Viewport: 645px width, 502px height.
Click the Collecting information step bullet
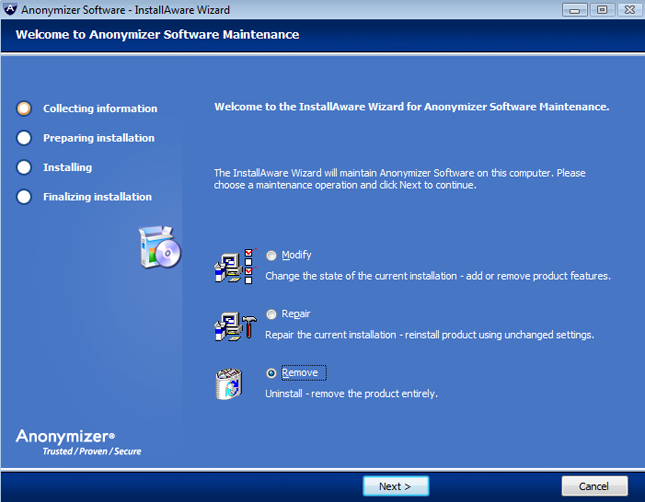tap(24, 109)
